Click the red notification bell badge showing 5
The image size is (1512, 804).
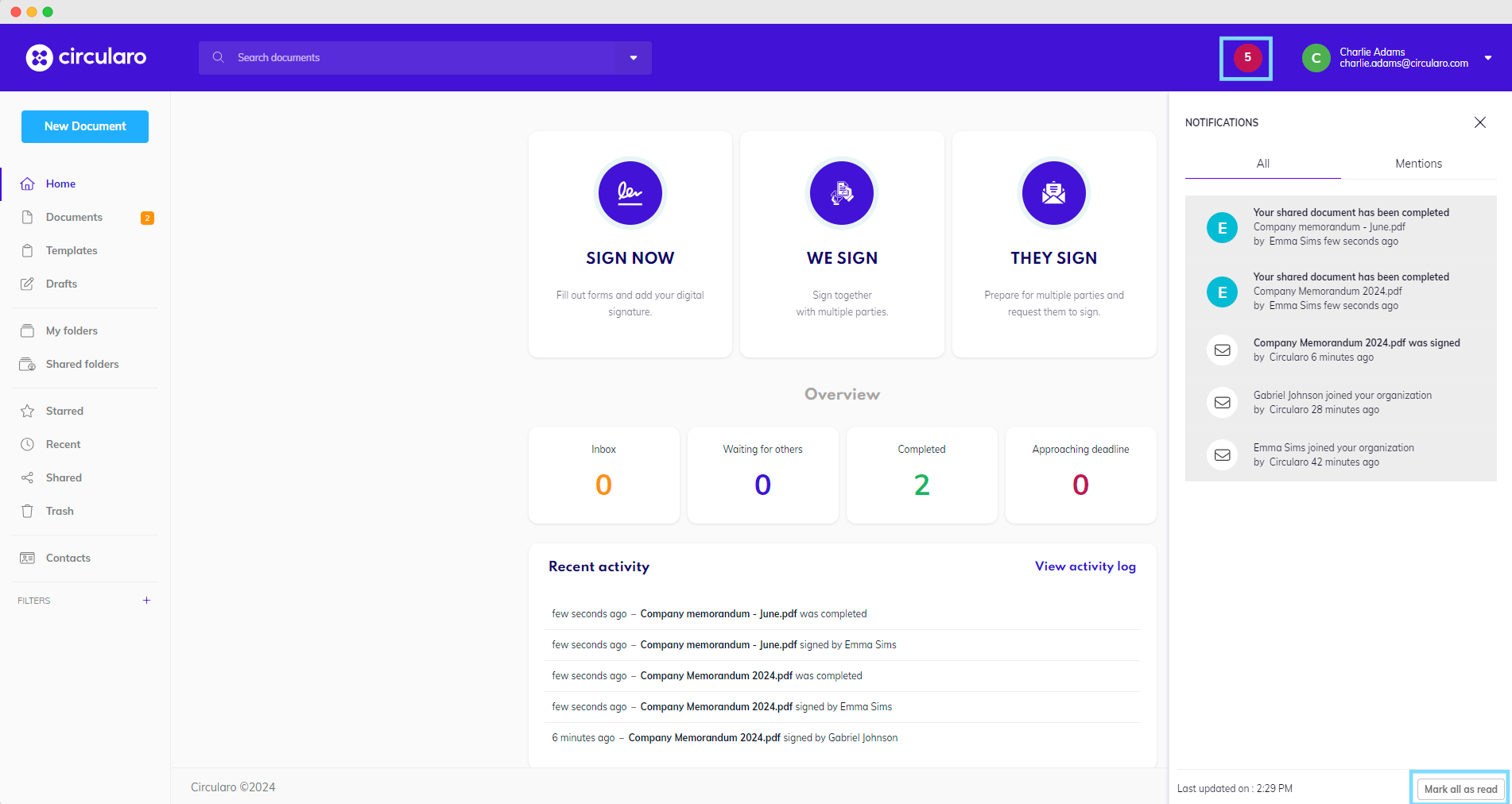click(1246, 58)
